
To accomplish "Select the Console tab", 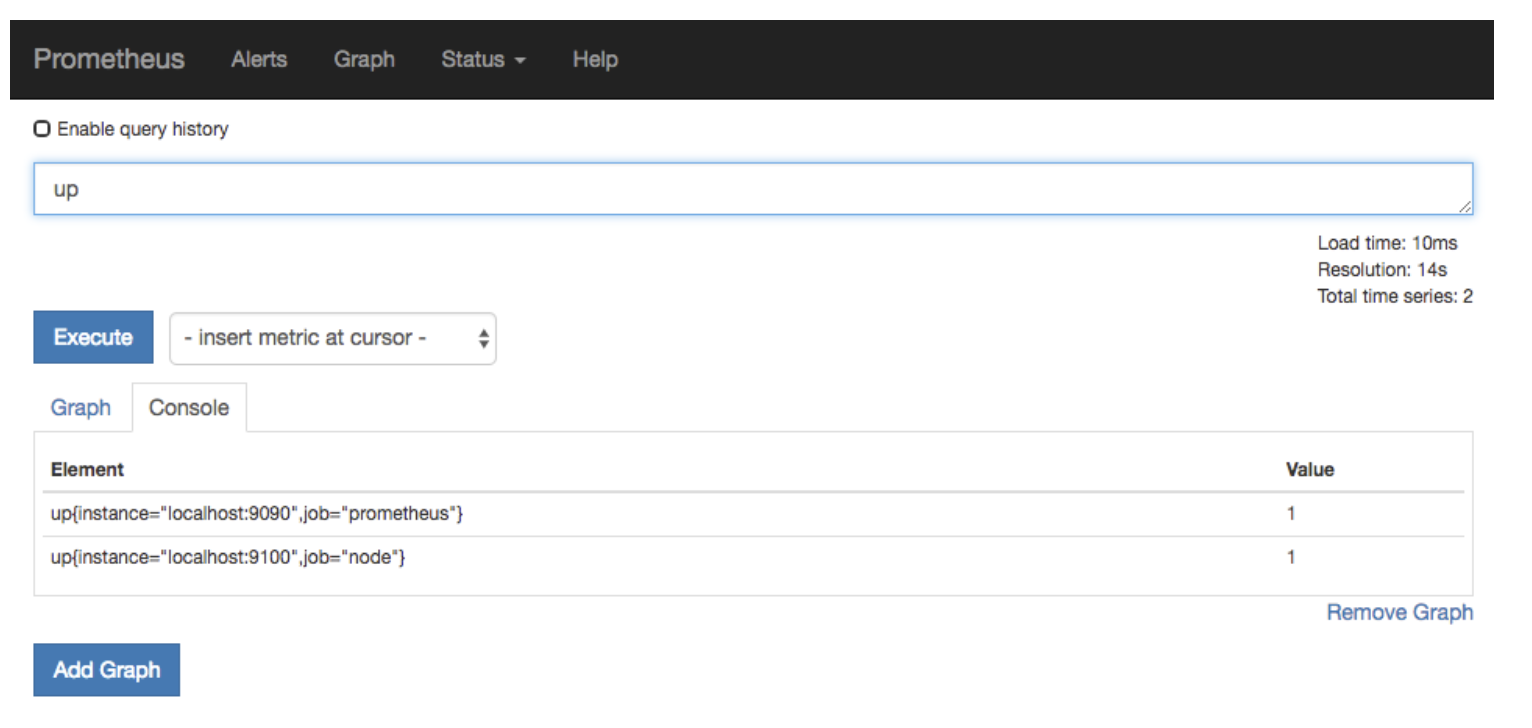I will click(x=189, y=408).
